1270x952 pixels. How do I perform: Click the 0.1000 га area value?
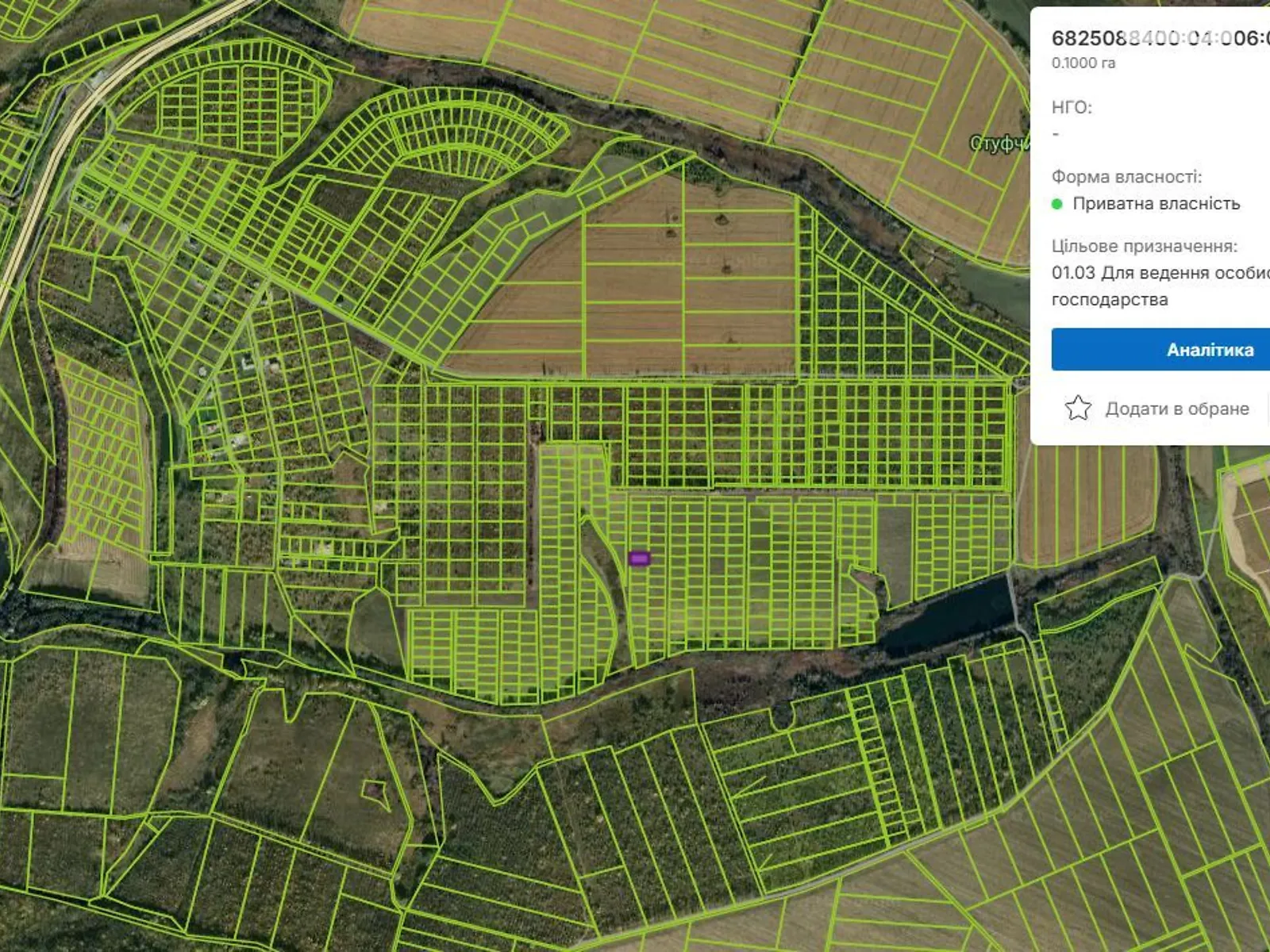click(1083, 63)
